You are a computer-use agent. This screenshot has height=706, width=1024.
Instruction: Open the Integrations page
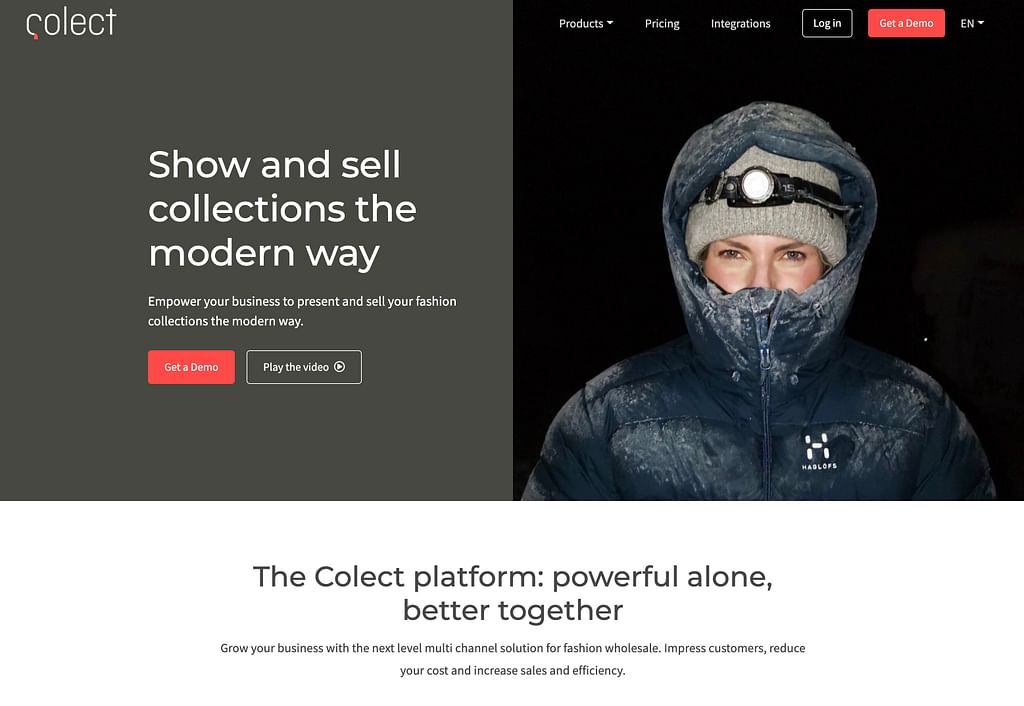pos(741,24)
